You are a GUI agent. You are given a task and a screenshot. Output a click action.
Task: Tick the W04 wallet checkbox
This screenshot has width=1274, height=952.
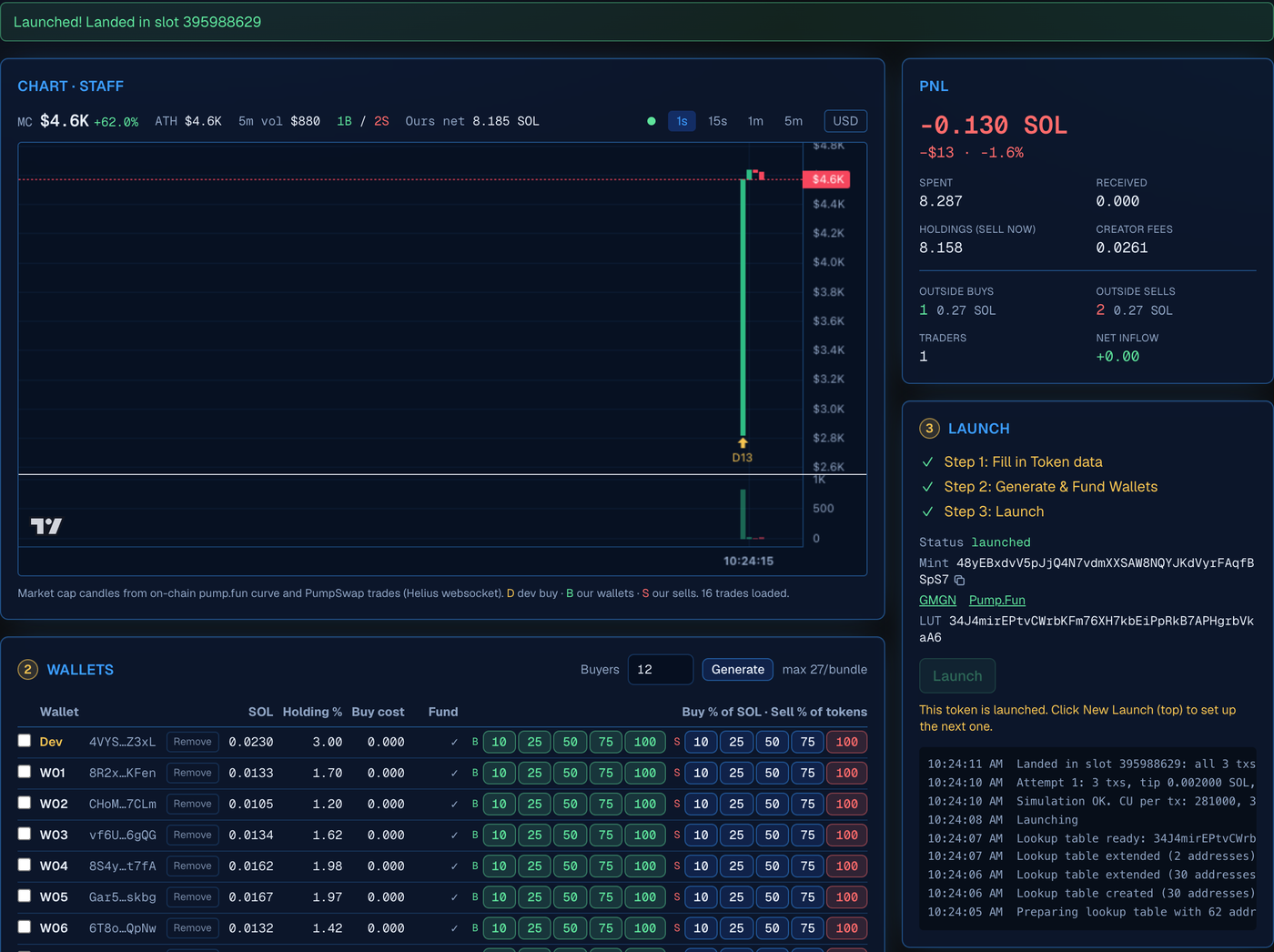point(25,865)
